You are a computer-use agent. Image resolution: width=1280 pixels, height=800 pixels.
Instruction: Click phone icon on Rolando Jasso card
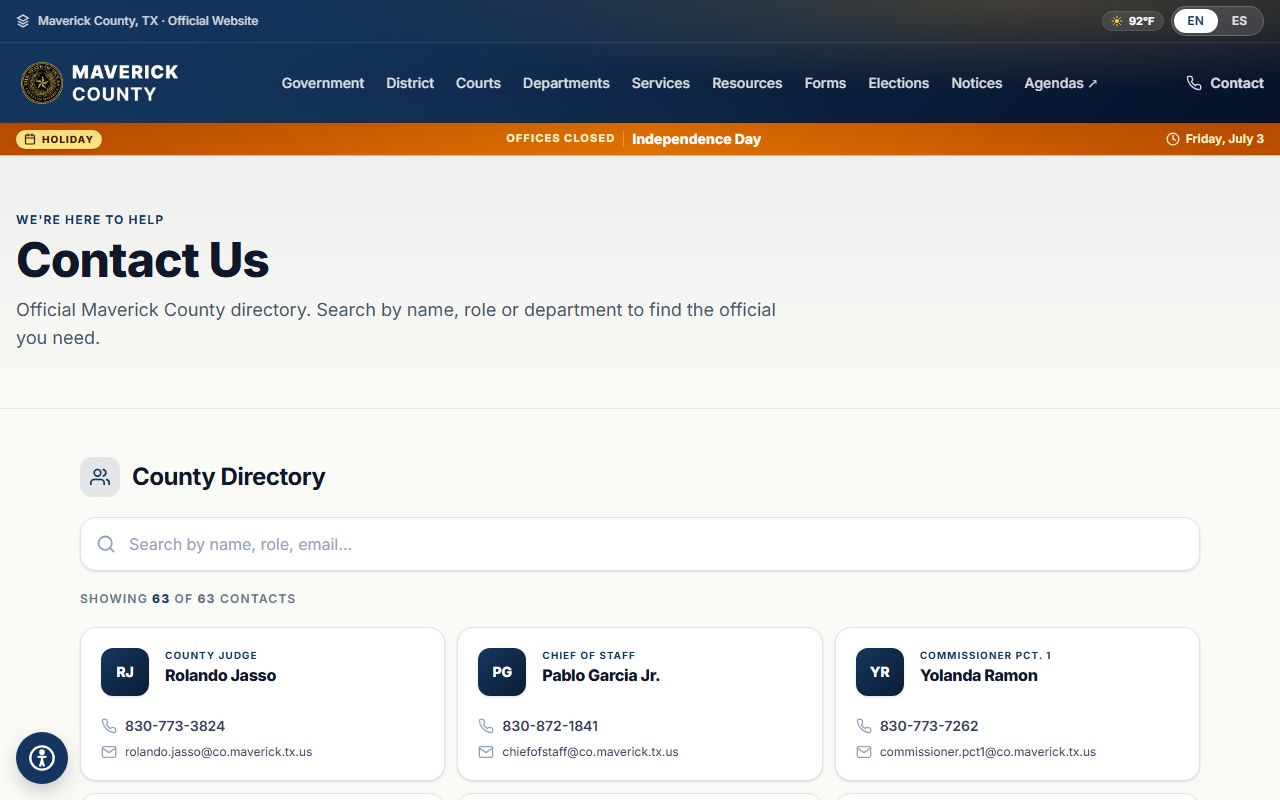coord(109,726)
